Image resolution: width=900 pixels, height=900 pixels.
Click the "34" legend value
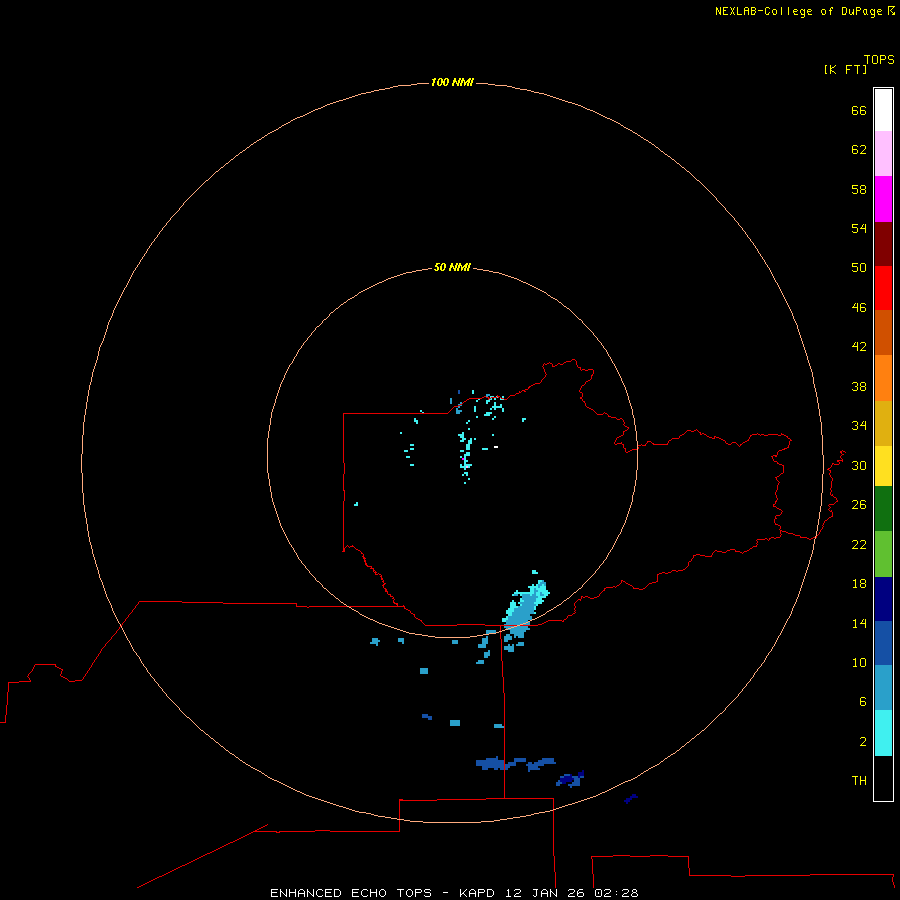tap(859, 426)
